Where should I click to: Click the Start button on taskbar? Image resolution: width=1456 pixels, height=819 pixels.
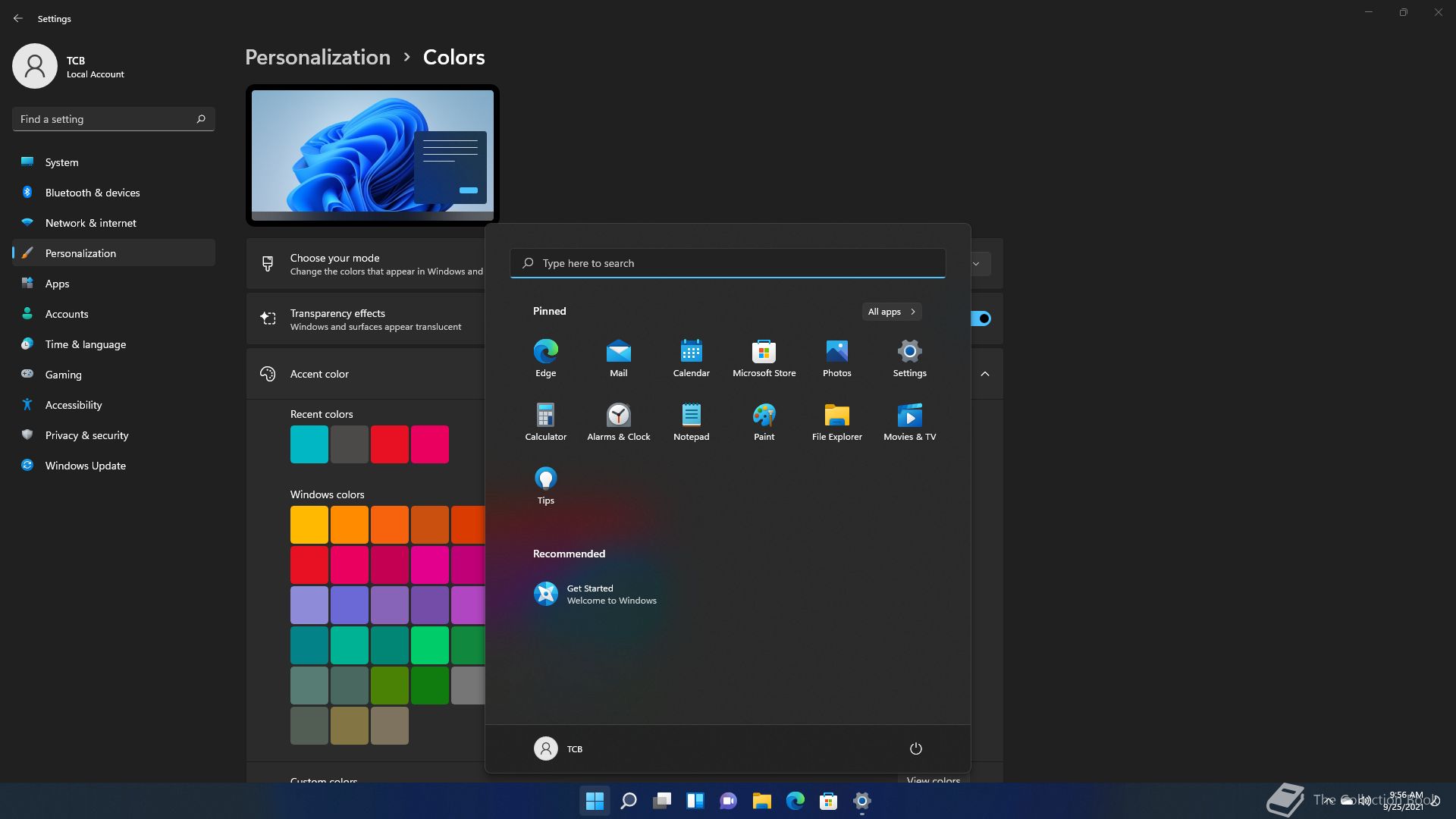595,801
